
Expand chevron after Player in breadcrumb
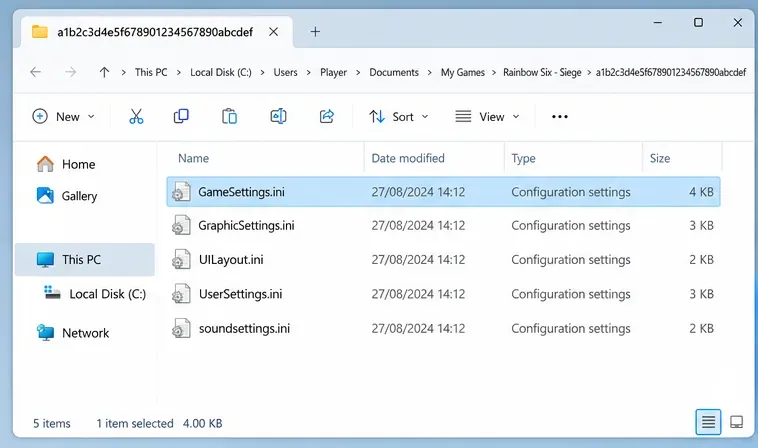(358, 72)
